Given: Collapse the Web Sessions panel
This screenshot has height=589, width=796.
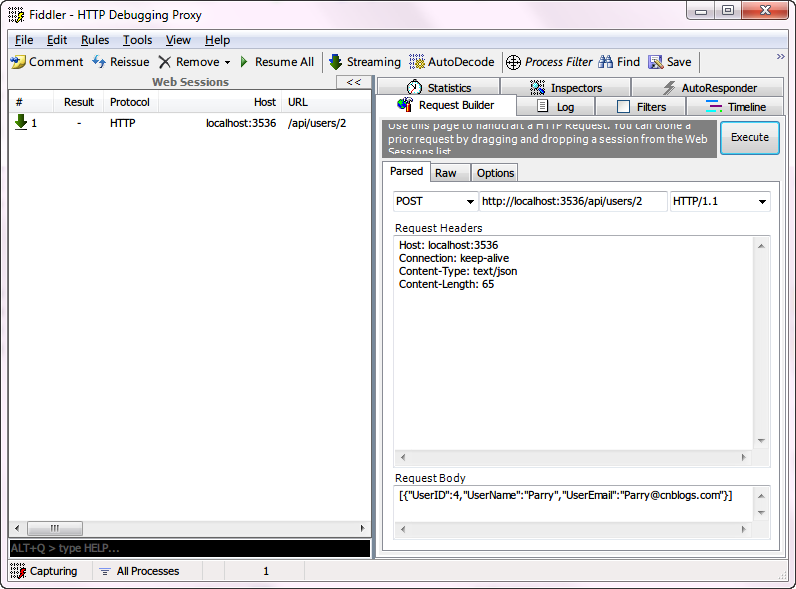Looking at the screenshot, I should point(354,82).
